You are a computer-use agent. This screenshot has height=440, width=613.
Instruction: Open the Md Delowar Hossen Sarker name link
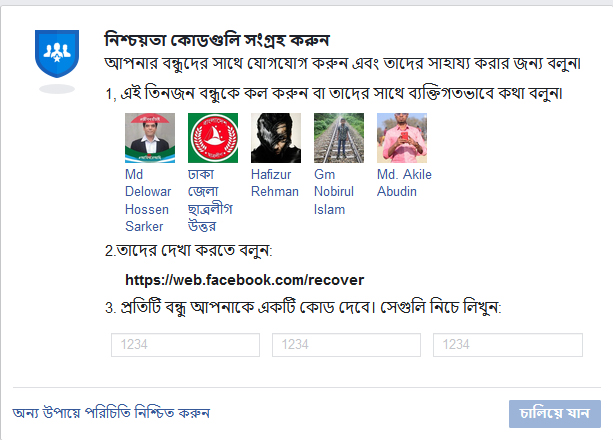[x=147, y=200]
